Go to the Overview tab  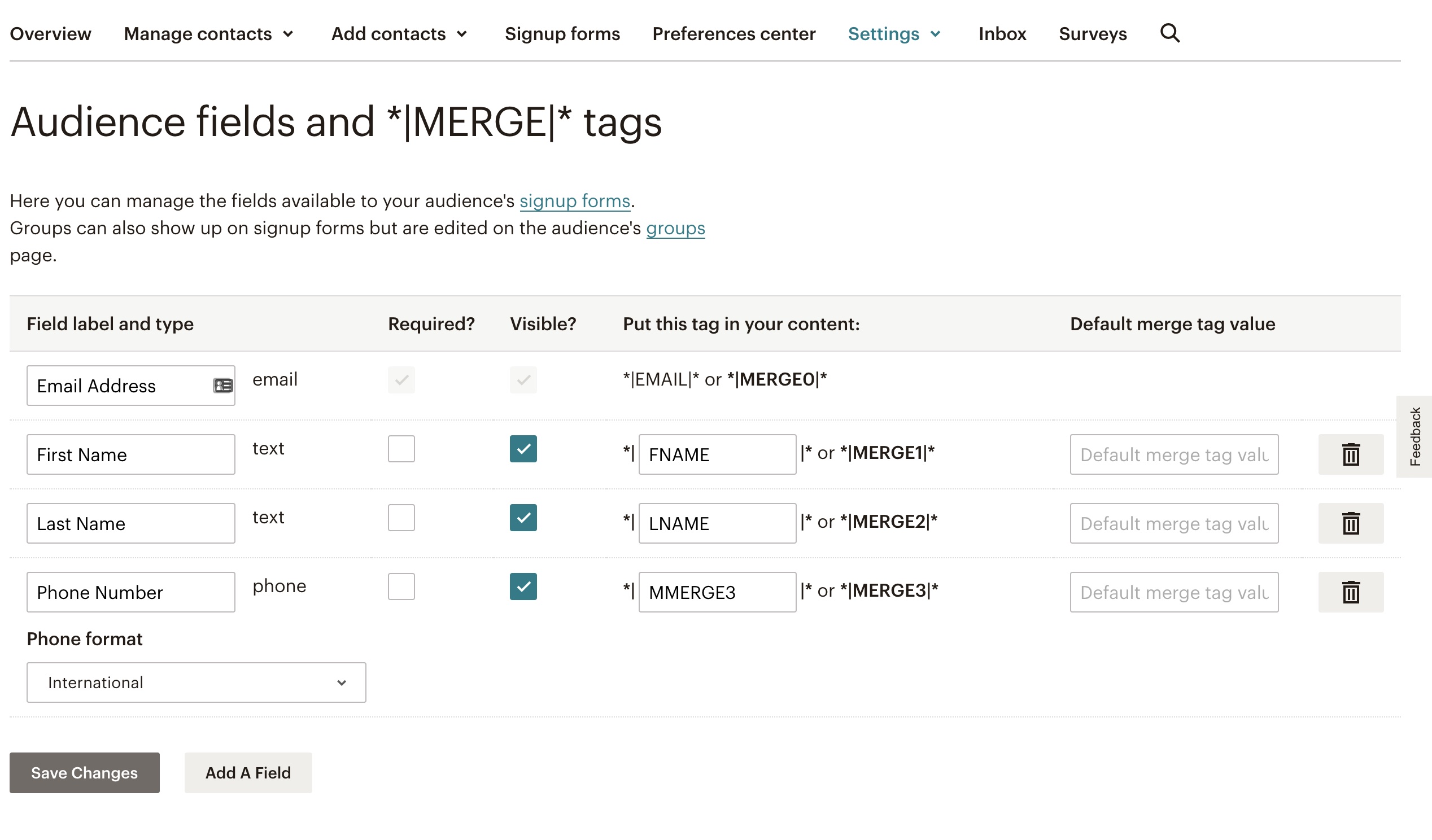click(51, 34)
